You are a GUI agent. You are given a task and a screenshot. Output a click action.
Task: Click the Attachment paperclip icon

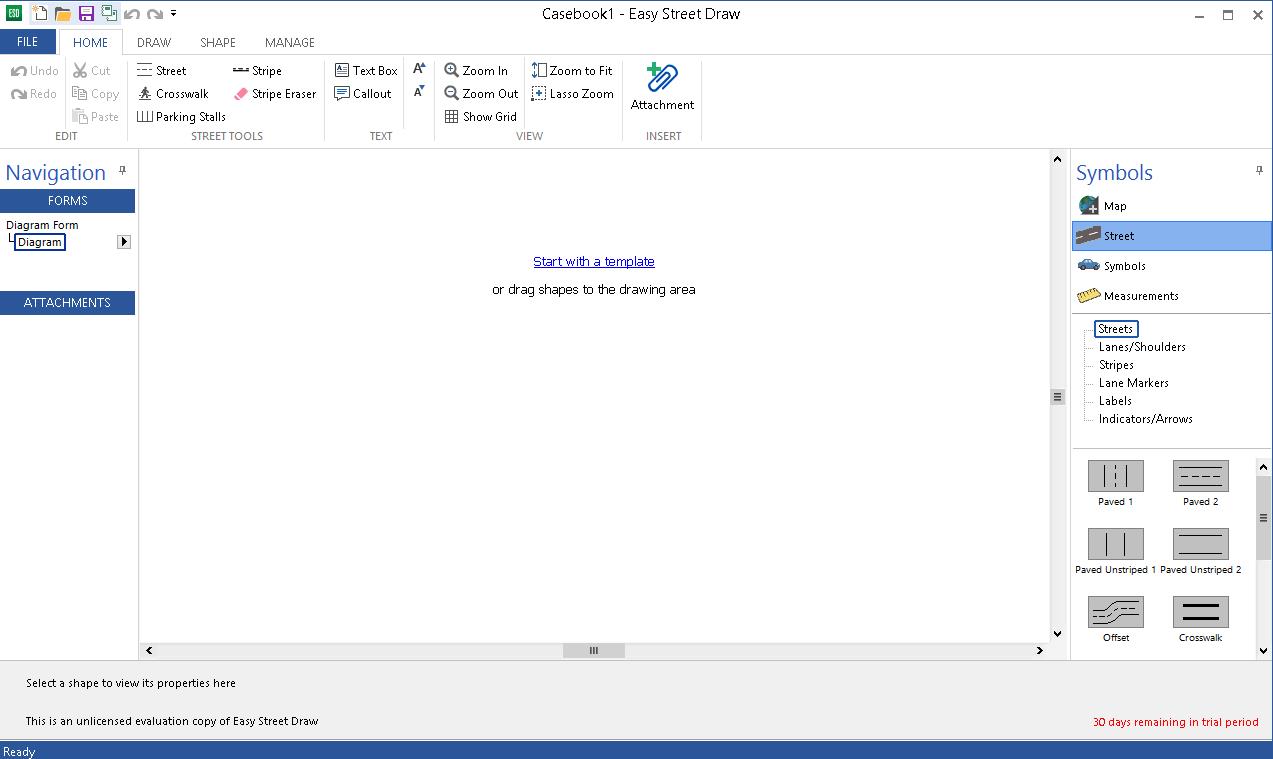click(x=662, y=79)
